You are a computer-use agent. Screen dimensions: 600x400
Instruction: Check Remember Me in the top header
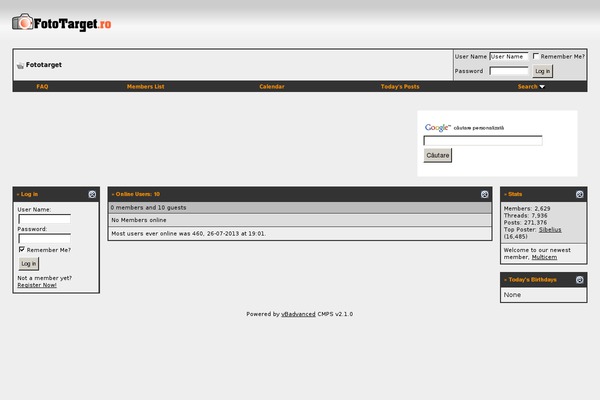click(x=536, y=57)
